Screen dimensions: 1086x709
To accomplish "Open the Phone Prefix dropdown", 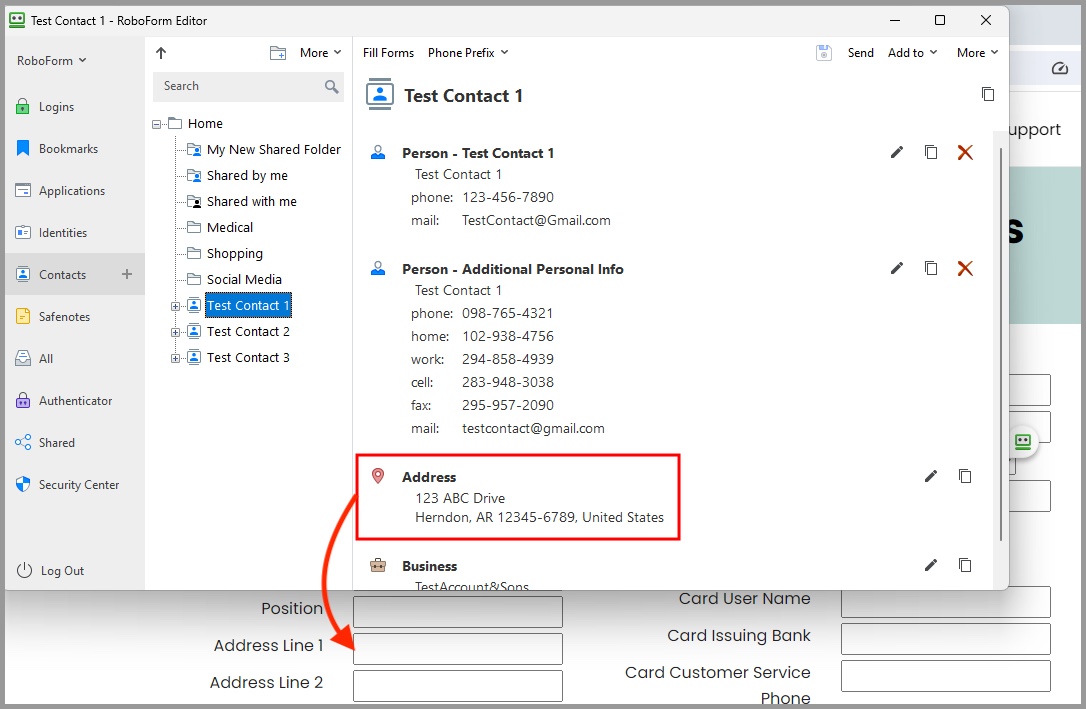I will click(468, 53).
